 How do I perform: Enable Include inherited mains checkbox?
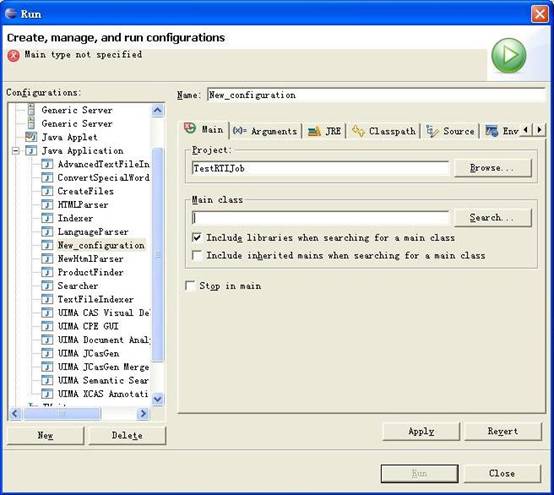click(197, 255)
